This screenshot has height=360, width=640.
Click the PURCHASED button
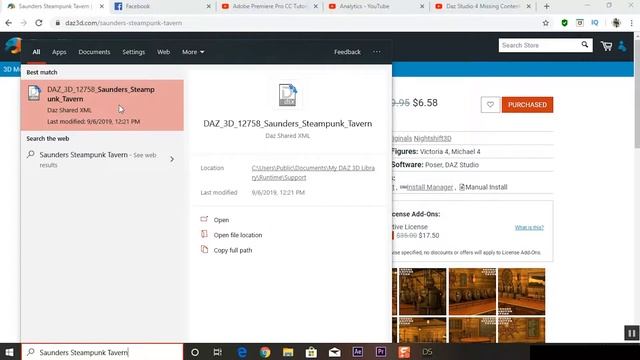[x=527, y=105]
